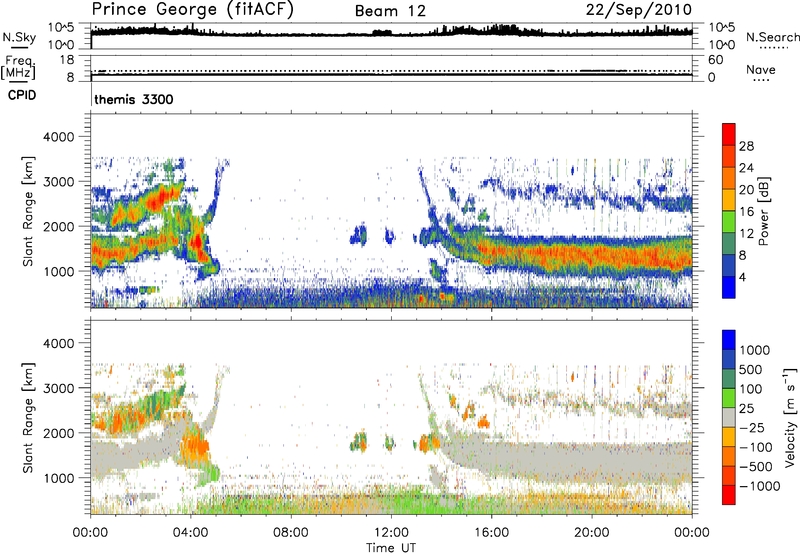Click the "08:00" time axis label

coord(291,533)
